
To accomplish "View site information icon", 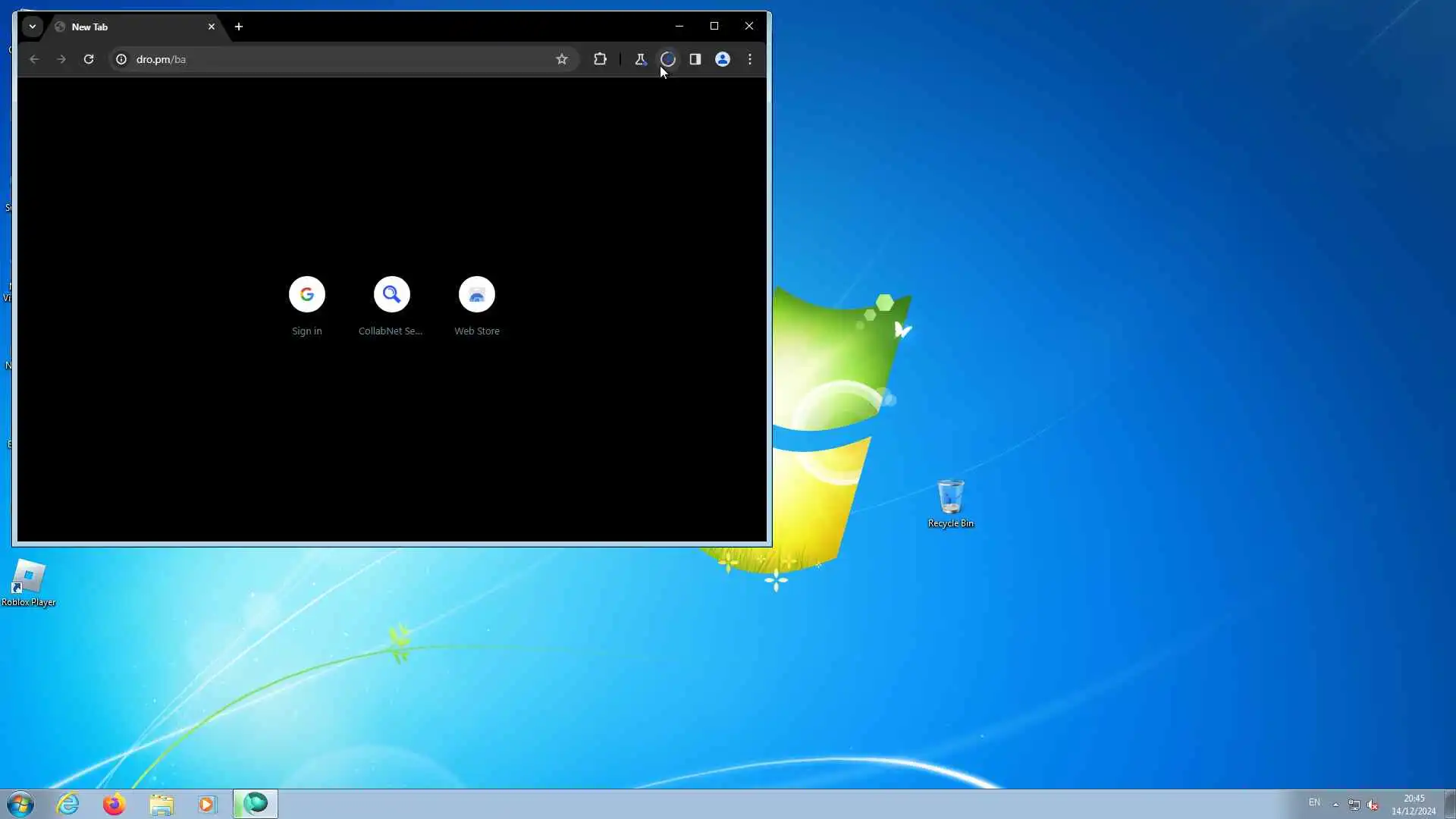I will click(x=121, y=59).
